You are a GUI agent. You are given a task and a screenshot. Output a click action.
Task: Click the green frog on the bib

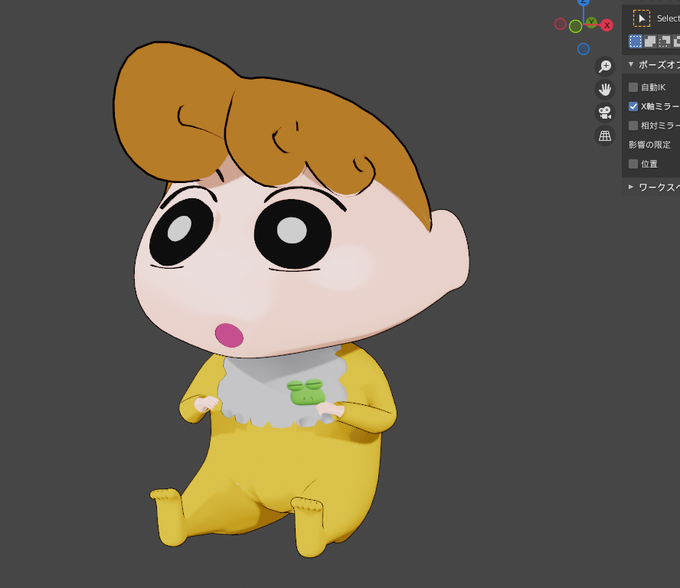307,392
